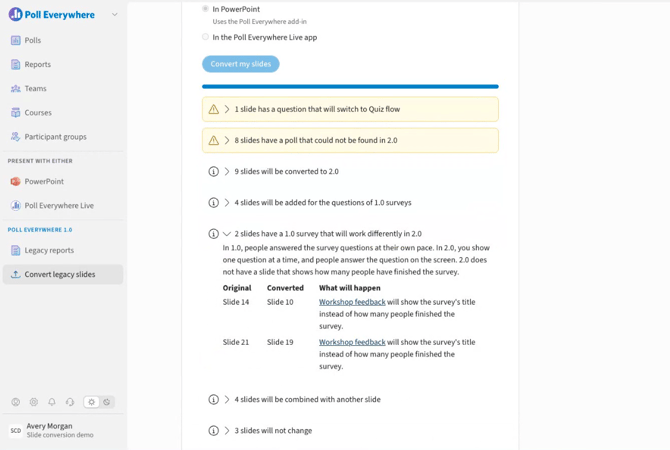Click warning icon on Quiz flow notice
The height and width of the screenshot is (450, 670).
coord(214,109)
